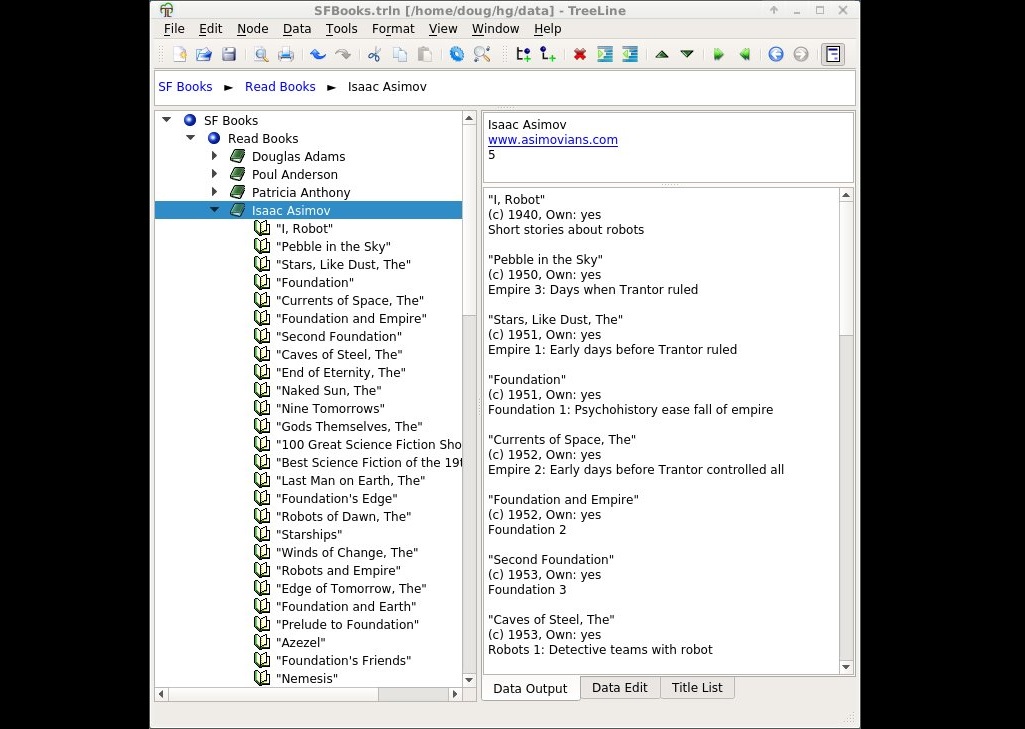Follow the www.asimovians.com link
This screenshot has width=1025, height=729.
552,139
